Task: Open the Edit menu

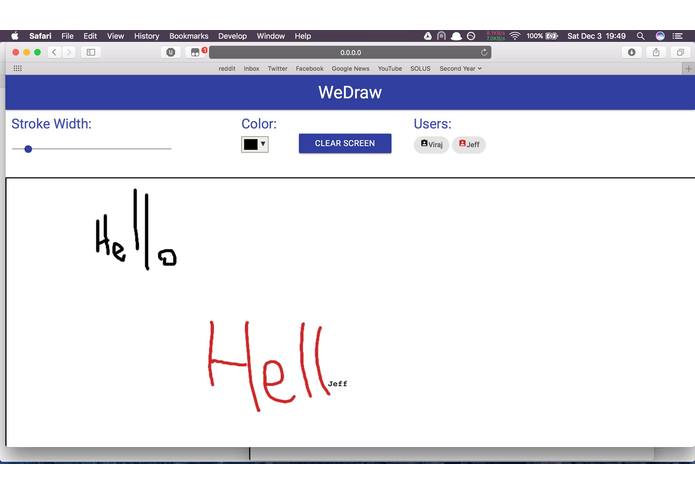Action: (x=90, y=36)
